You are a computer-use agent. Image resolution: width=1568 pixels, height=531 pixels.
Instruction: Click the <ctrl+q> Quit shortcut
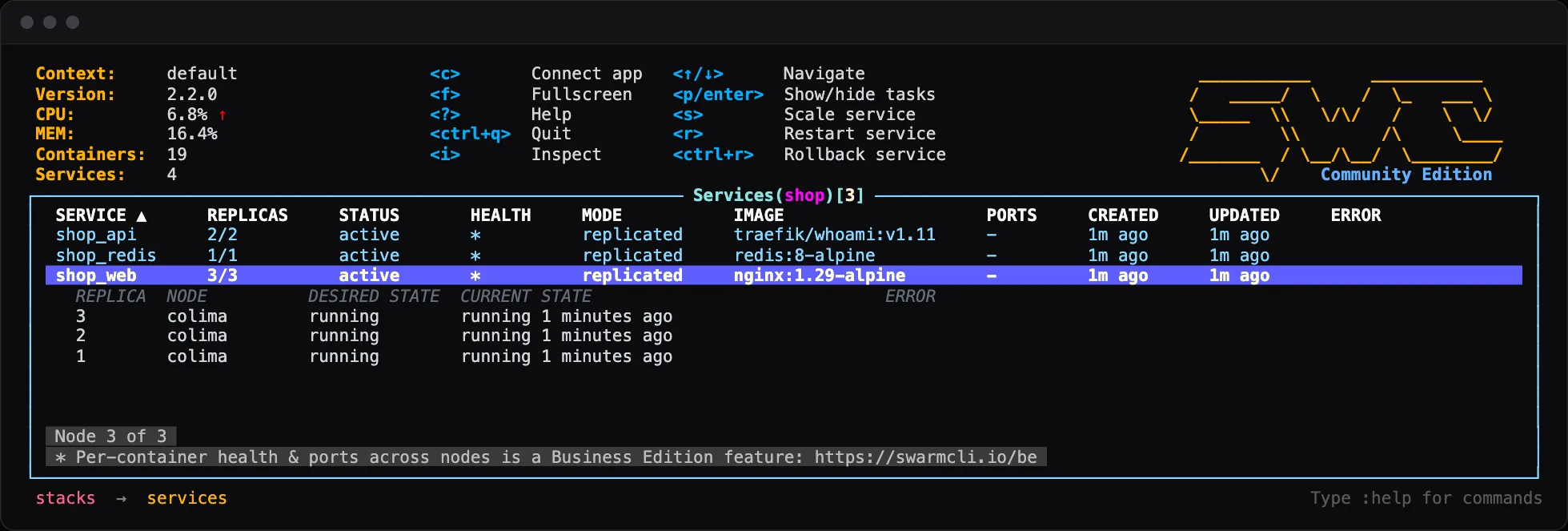[x=501, y=134]
